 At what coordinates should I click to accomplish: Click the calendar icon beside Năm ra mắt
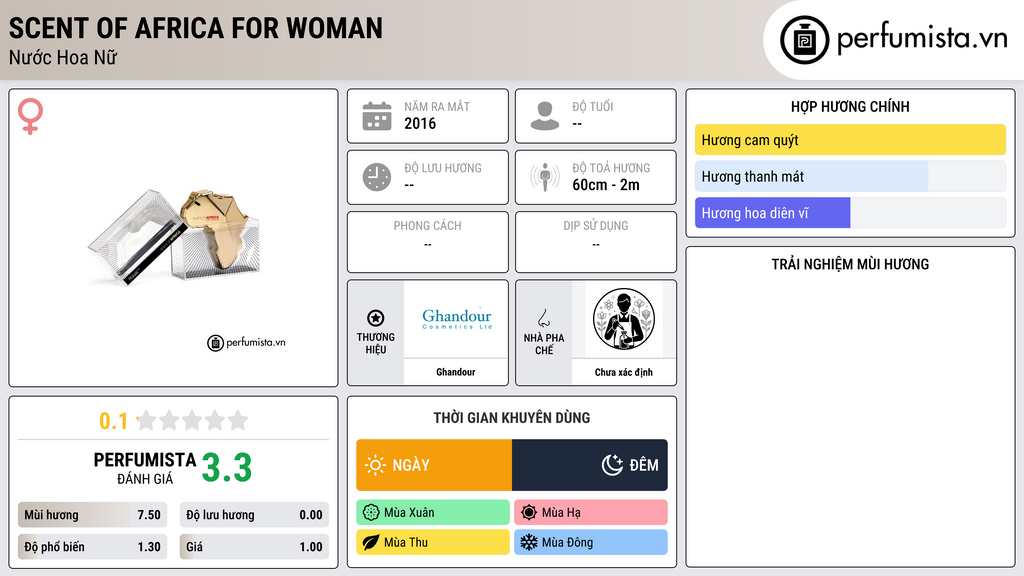[377, 116]
